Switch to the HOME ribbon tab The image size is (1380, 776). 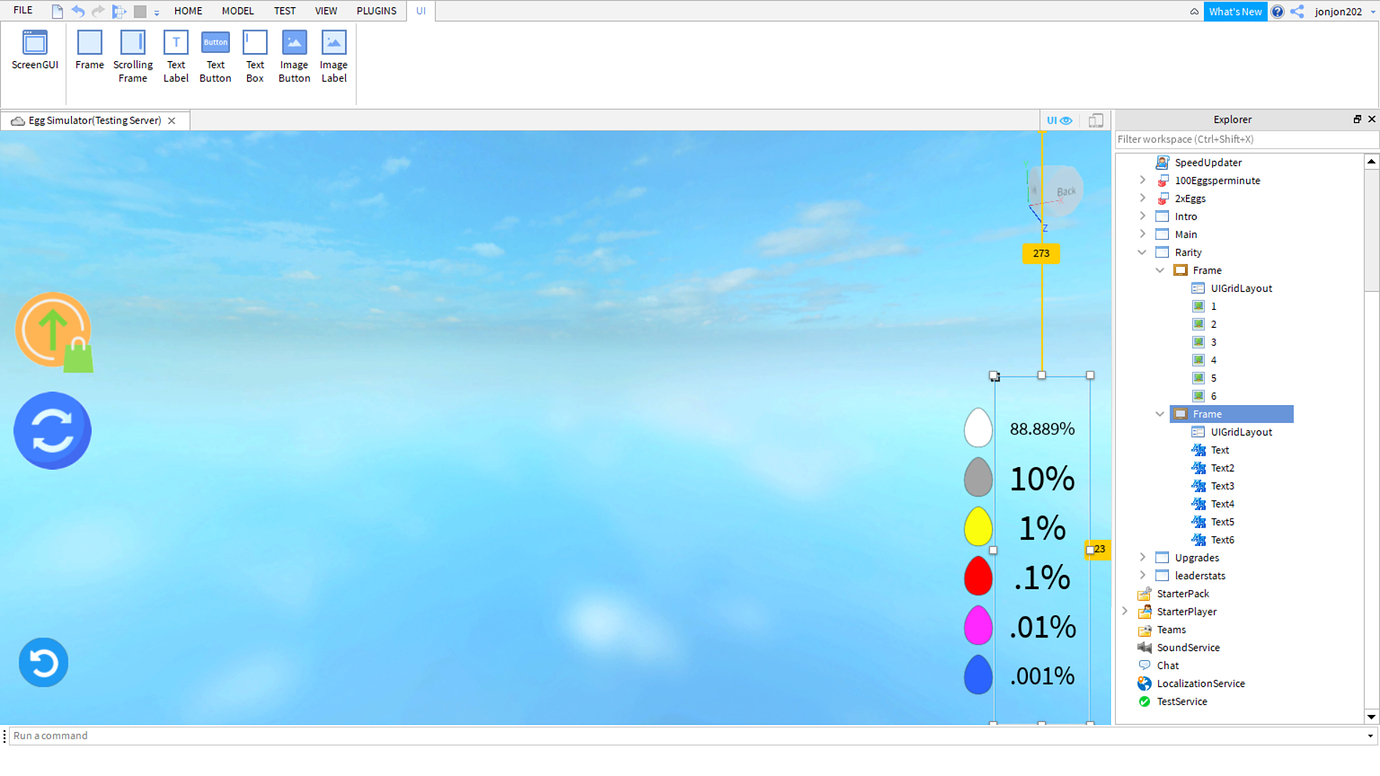click(x=188, y=11)
